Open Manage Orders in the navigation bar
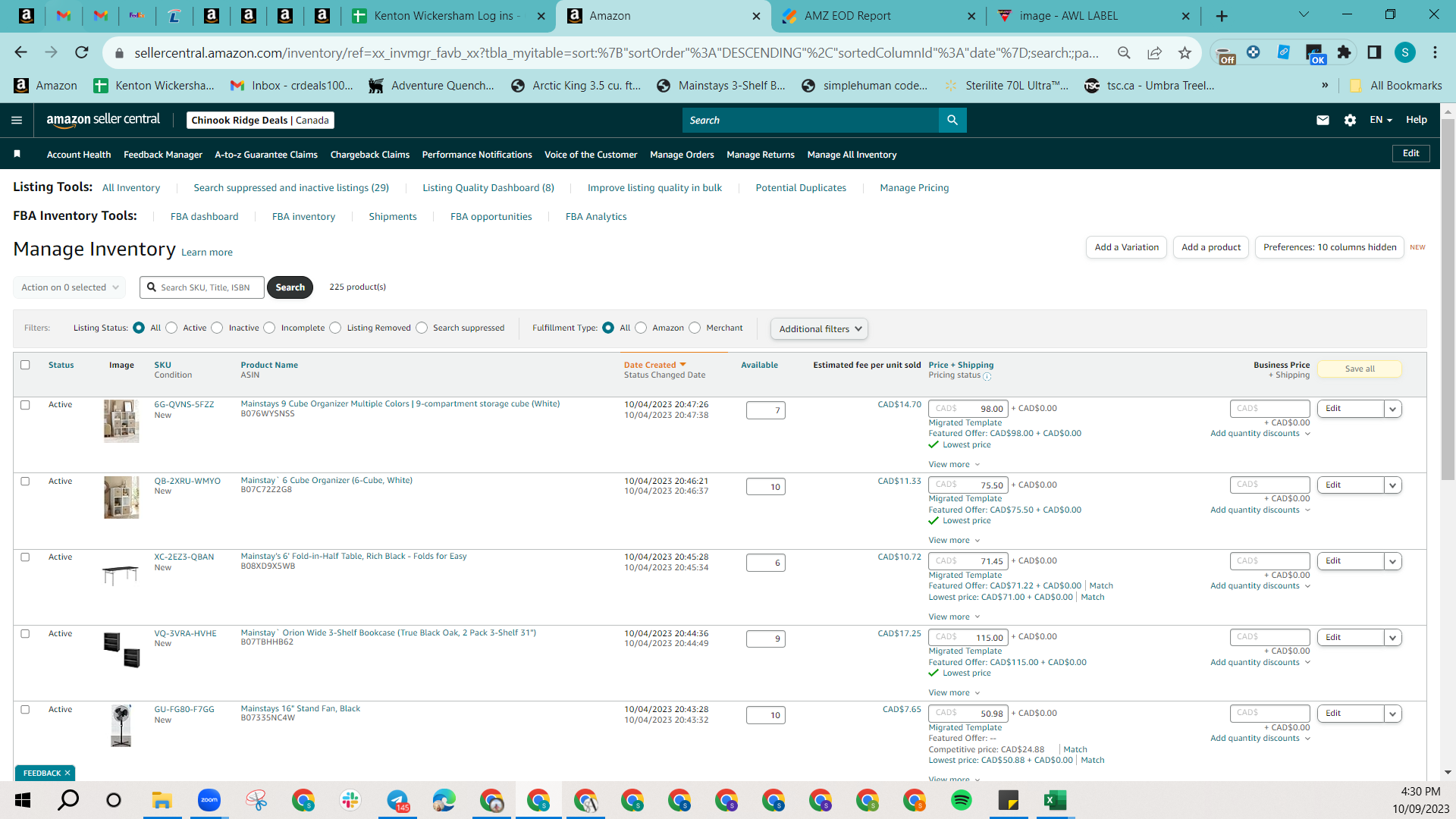Image resolution: width=1456 pixels, height=819 pixels. 682,155
